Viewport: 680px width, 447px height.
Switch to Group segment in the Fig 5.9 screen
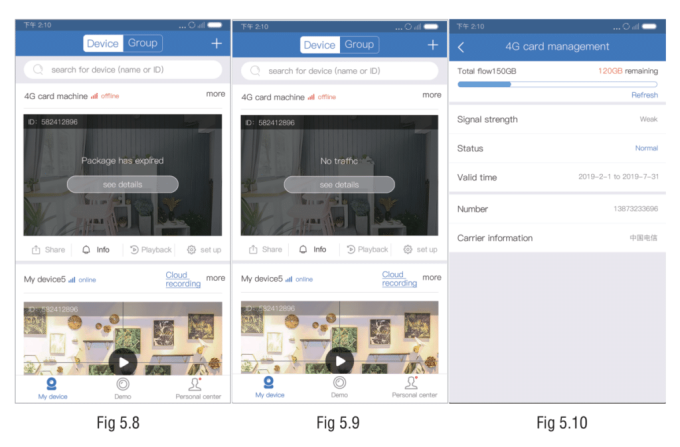[359, 44]
